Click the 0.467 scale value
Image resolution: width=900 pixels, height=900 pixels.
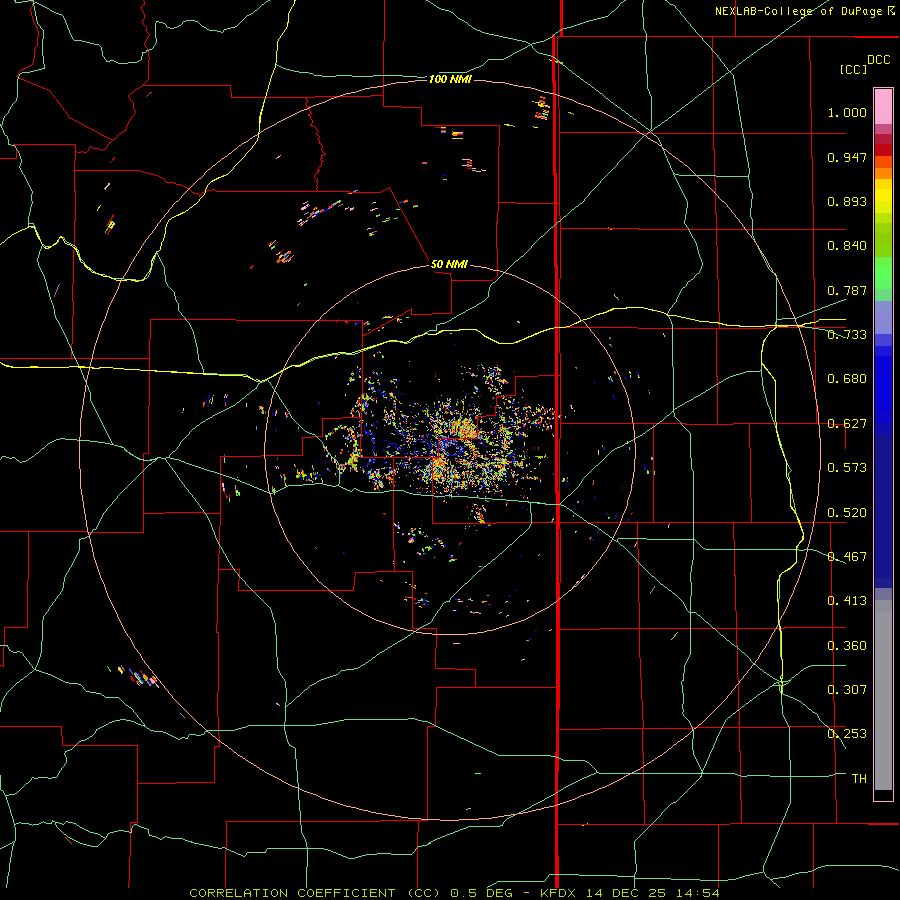coord(847,557)
